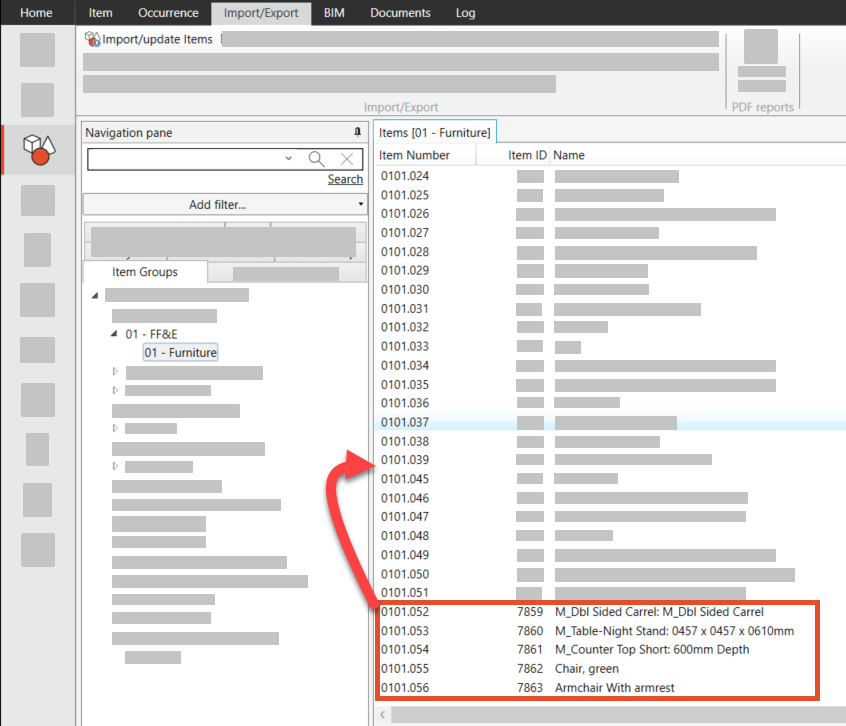Open the Add filter dropdown
Viewport: 846px width, 726px height.
tap(225, 204)
